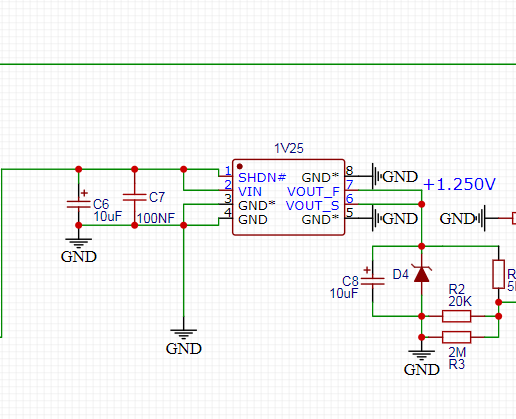Click ground symbol below D4 junction
The image size is (516, 419).
point(422,363)
